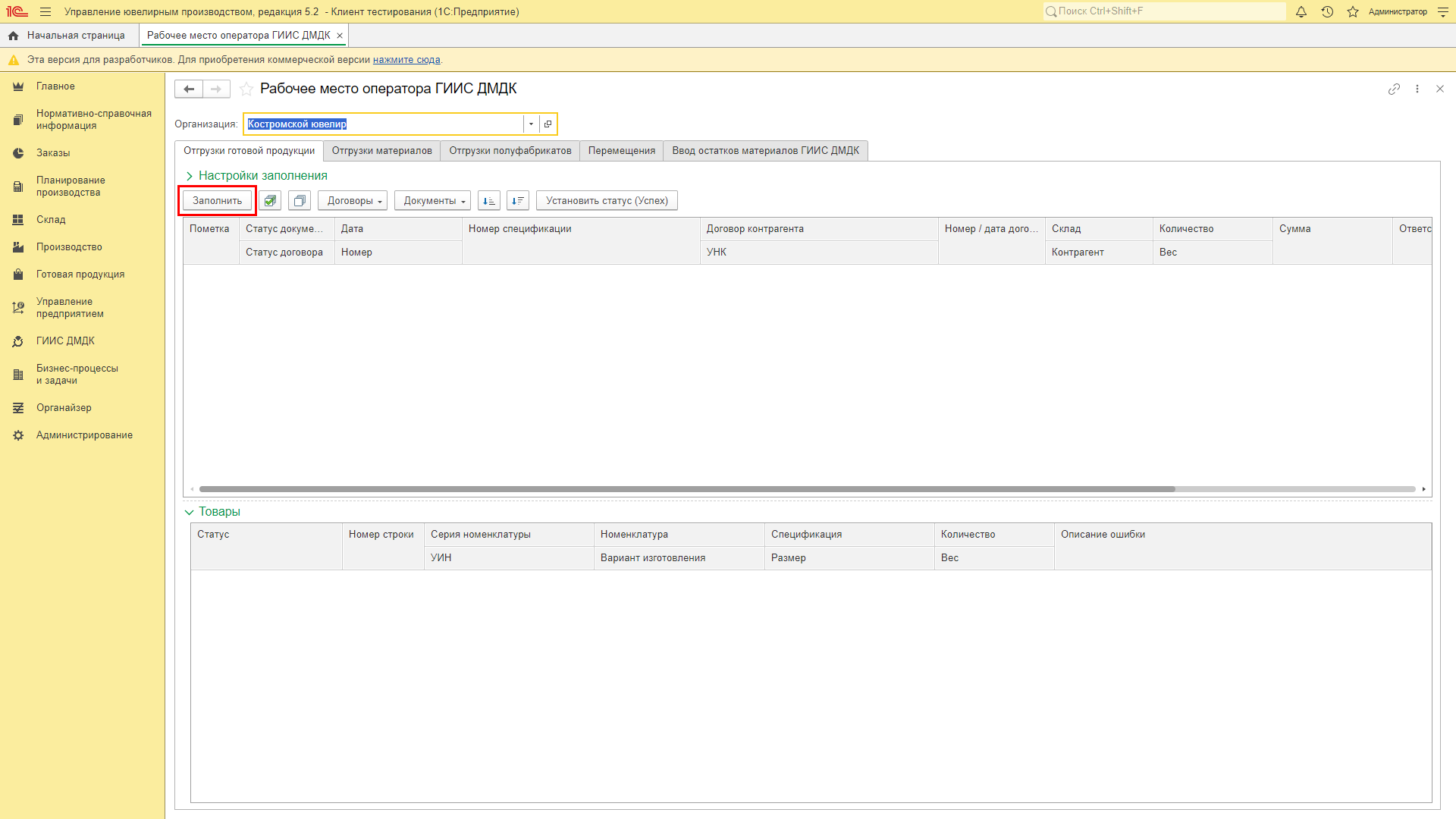Open history clock icon
This screenshot has width=1456, height=819.
click(x=1327, y=12)
